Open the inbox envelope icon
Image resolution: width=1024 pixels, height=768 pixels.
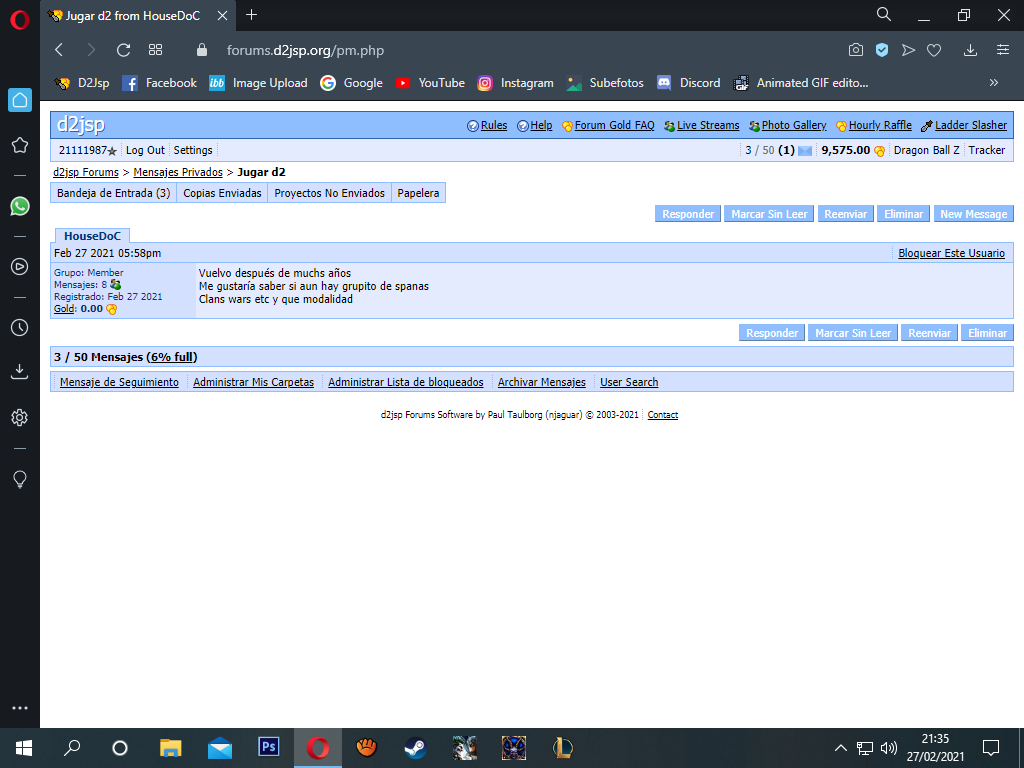click(x=805, y=151)
